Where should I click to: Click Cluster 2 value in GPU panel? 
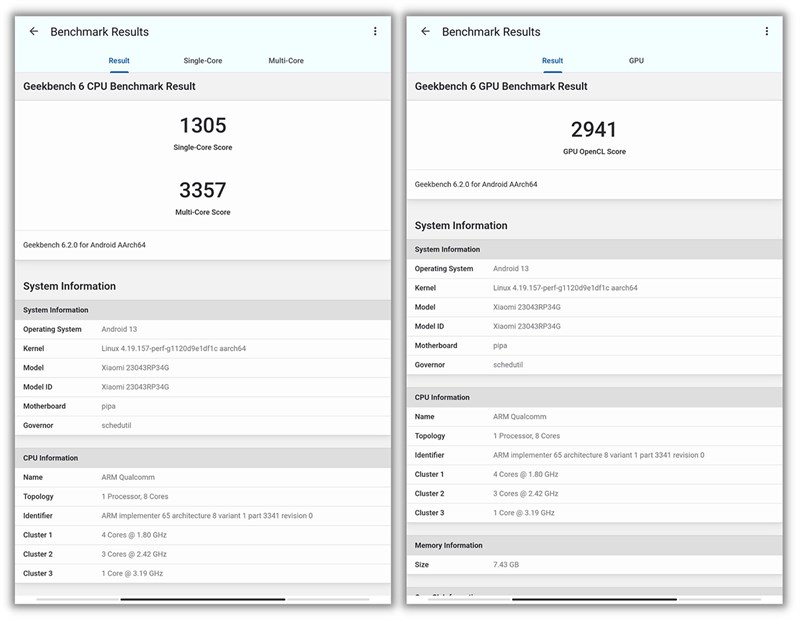526,493
